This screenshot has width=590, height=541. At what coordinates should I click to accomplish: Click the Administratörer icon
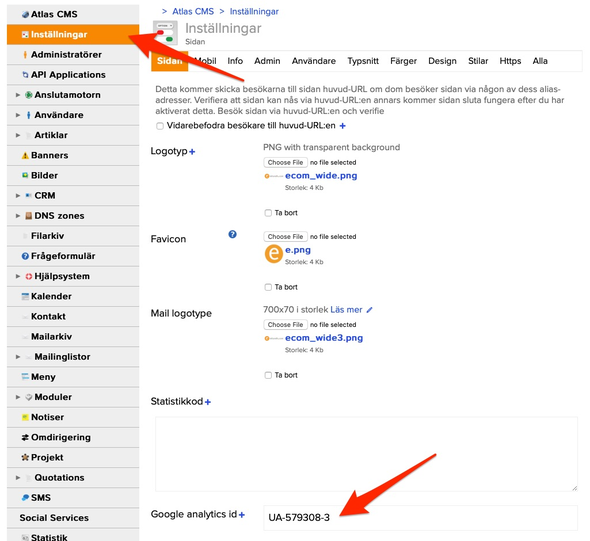tap(25, 55)
